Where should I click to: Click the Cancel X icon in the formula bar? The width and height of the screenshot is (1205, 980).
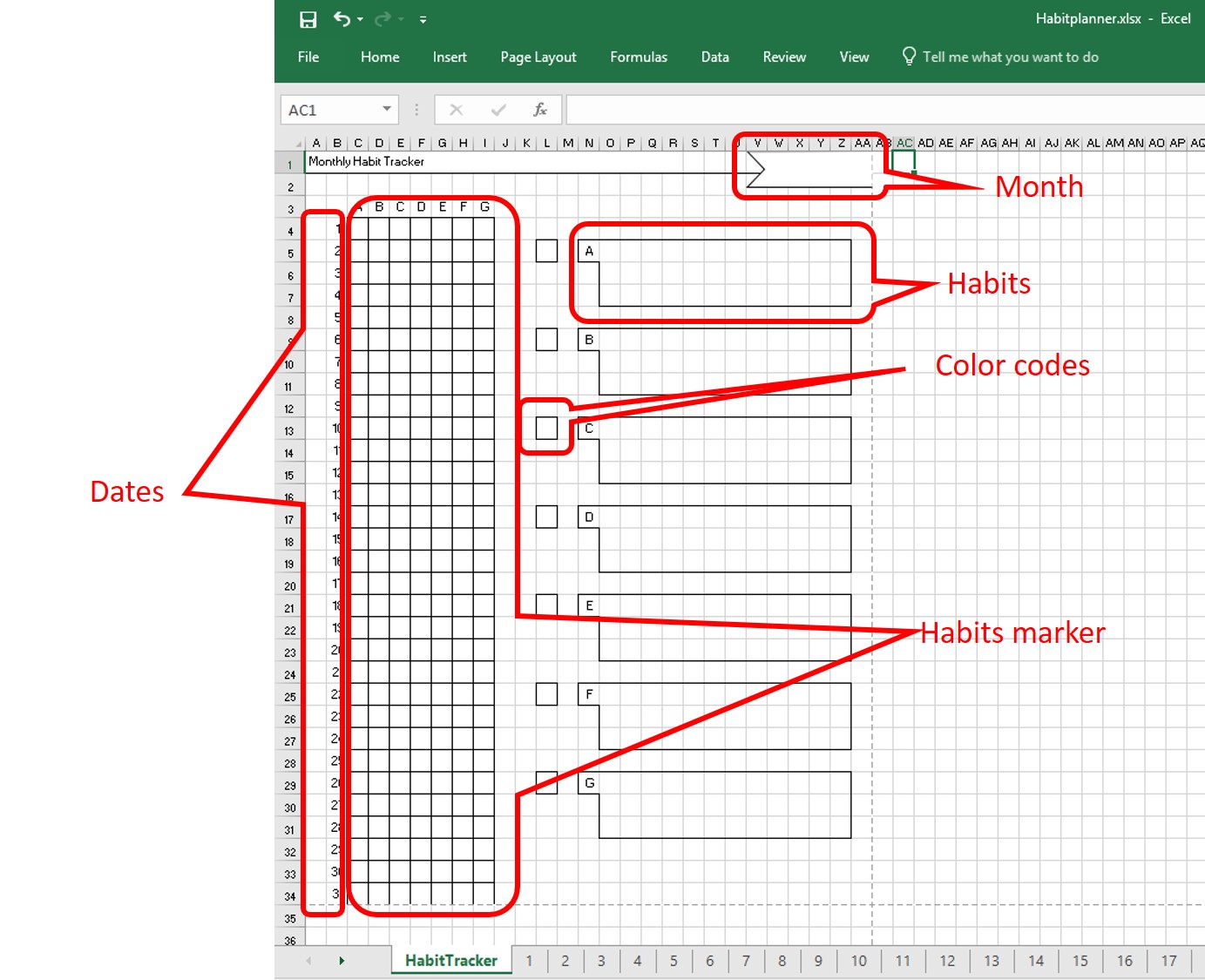click(x=456, y=110)
